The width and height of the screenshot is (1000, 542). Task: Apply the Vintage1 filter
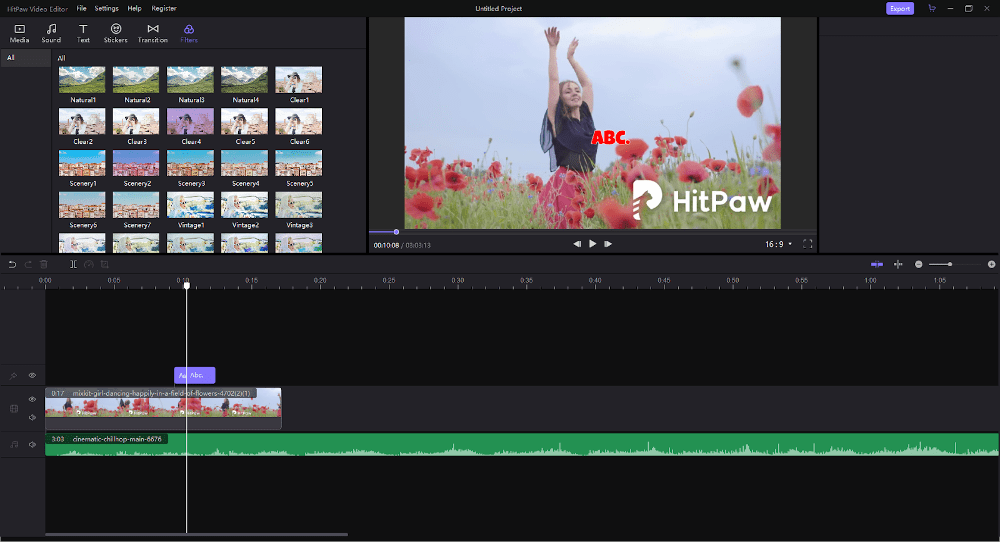tap(191, 205)
